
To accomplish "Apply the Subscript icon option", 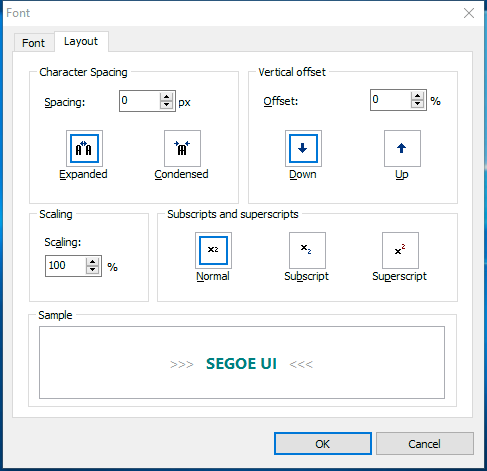I will pyautogui.click(x=307, y=250).
